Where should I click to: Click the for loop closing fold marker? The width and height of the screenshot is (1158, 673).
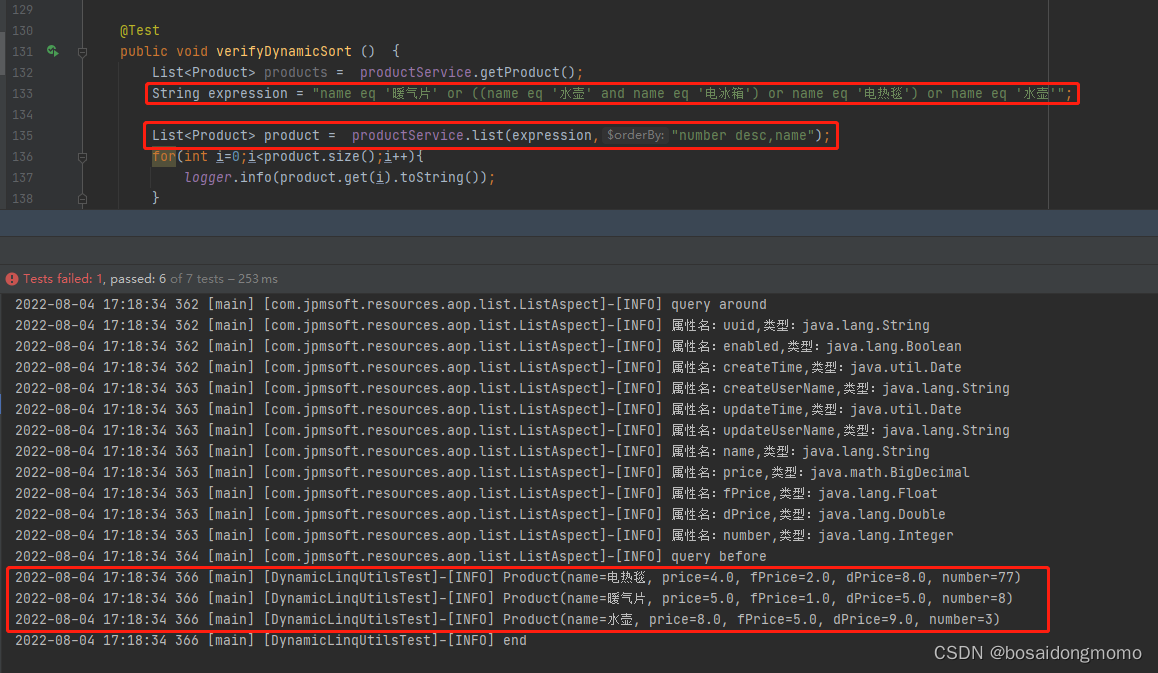point(82,199)
